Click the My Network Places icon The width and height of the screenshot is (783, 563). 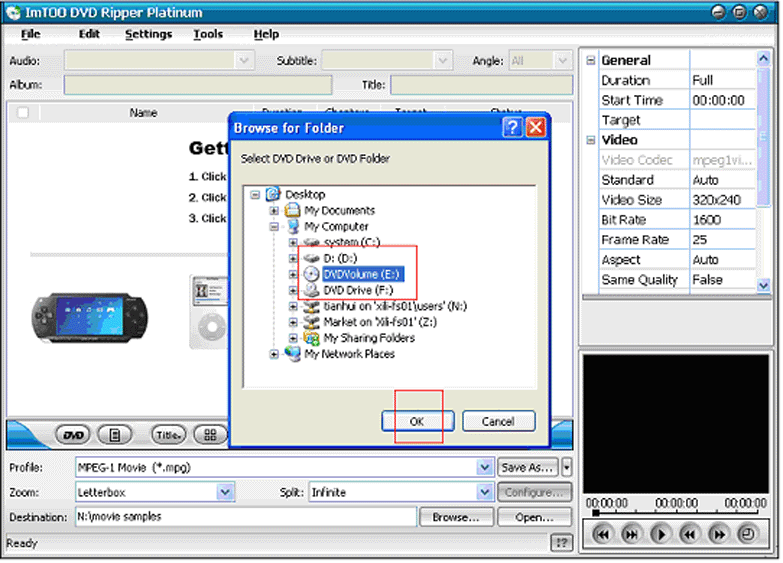coord(293,355)
